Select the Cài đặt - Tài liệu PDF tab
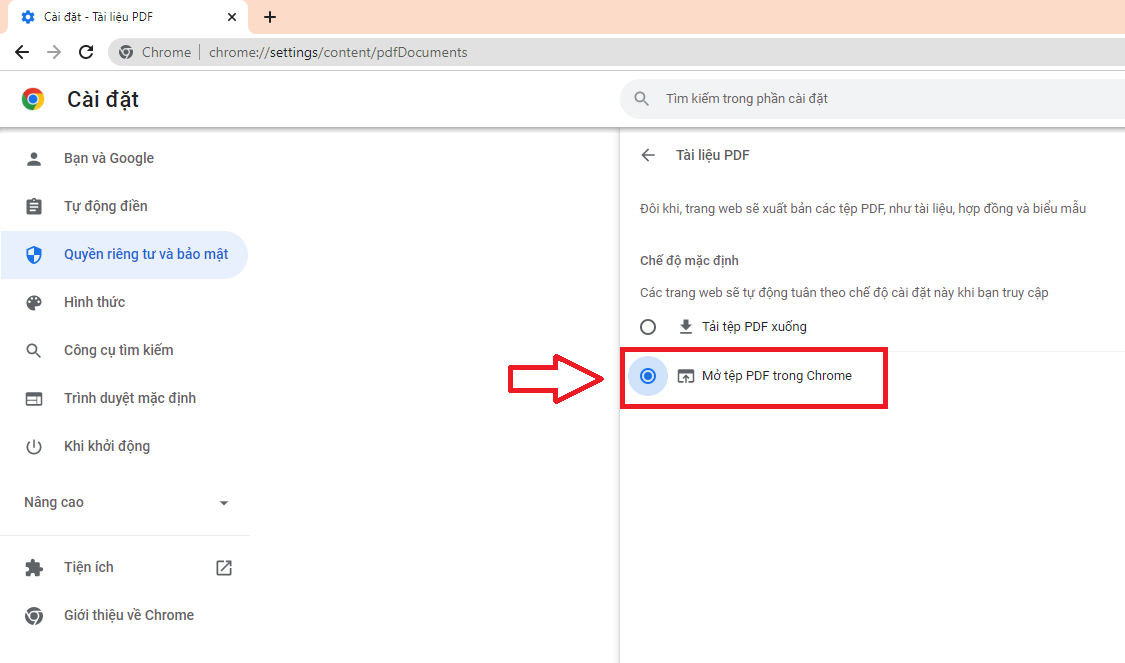The image size is (1125, 663). tap(128, 17)
